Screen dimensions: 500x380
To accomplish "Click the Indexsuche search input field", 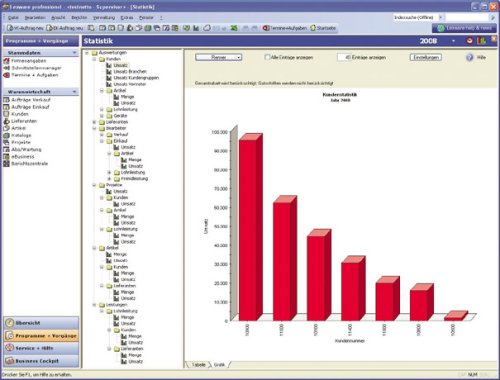I will point(467,17).
